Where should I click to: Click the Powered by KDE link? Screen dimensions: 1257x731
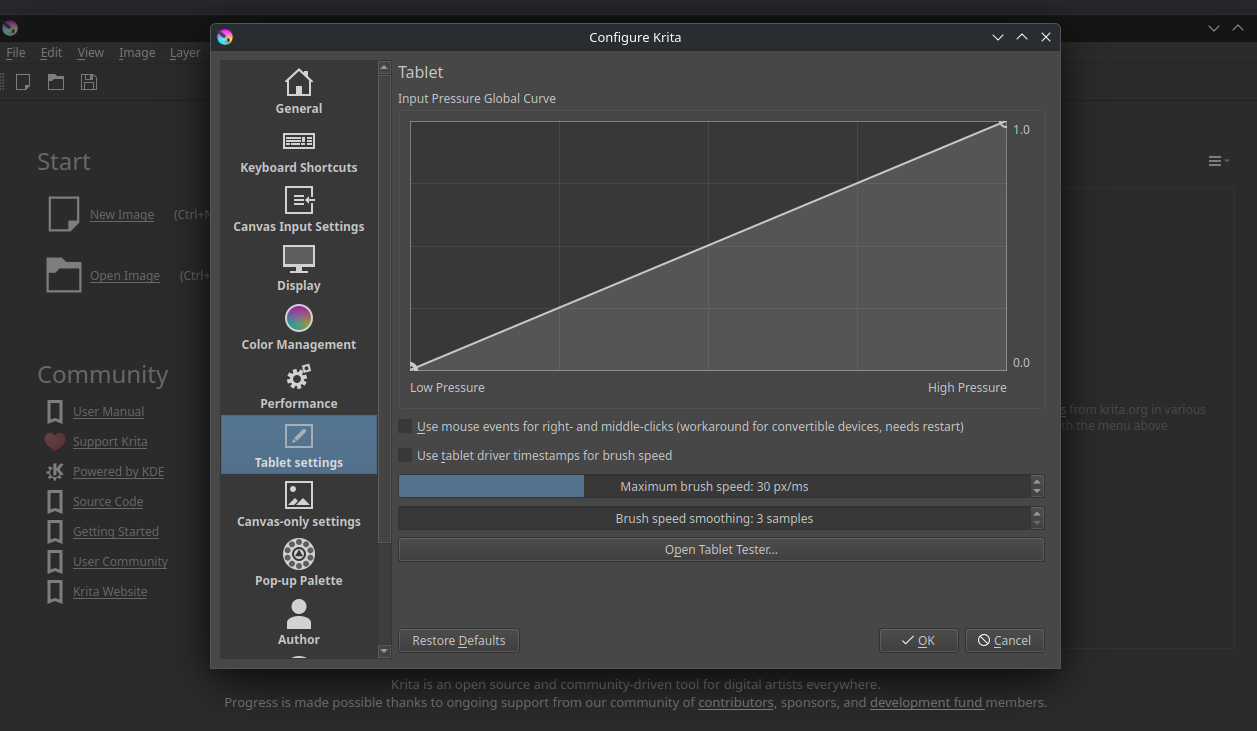[118, 471]
